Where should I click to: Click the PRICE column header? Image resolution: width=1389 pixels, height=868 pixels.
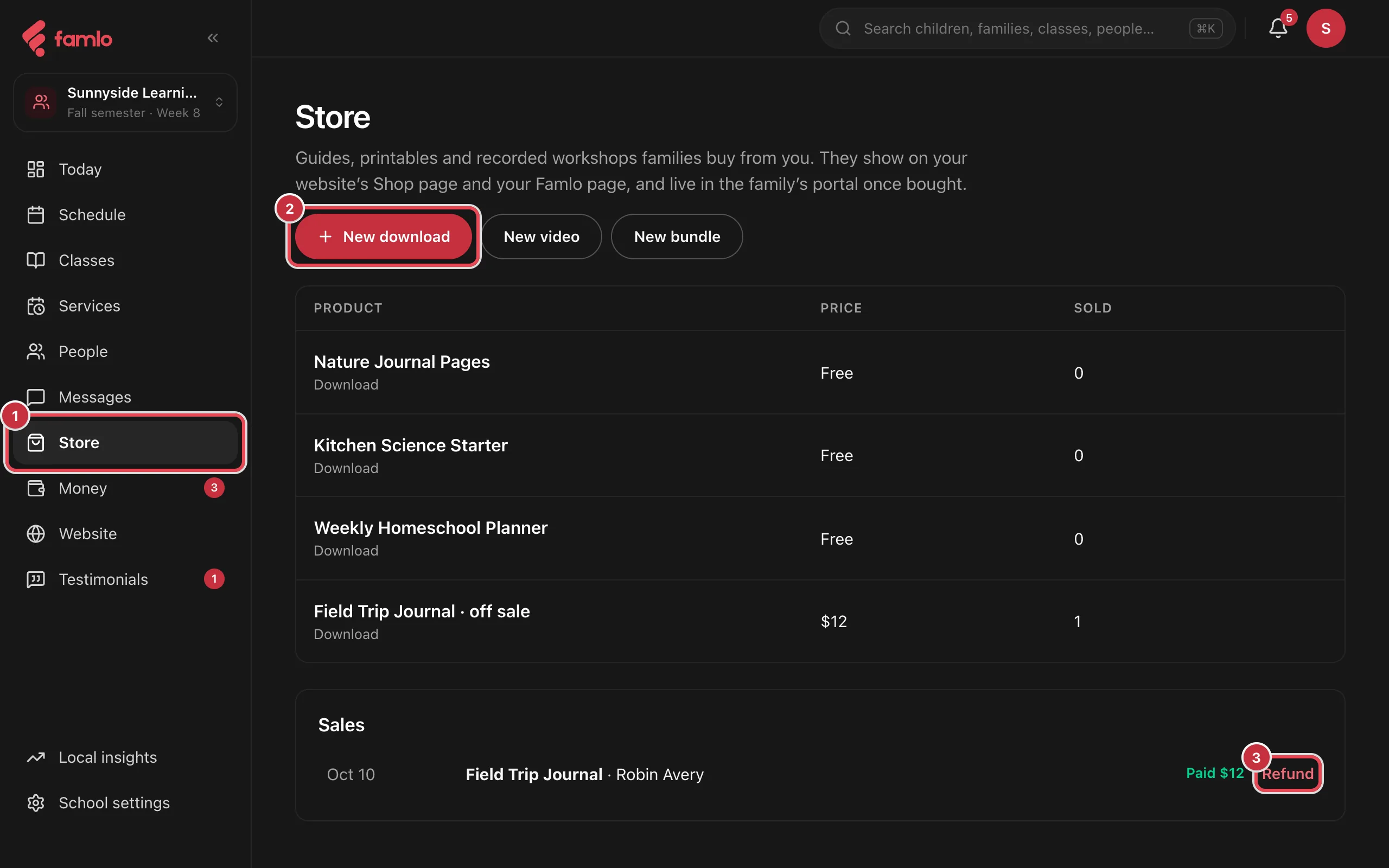(841, 308)
